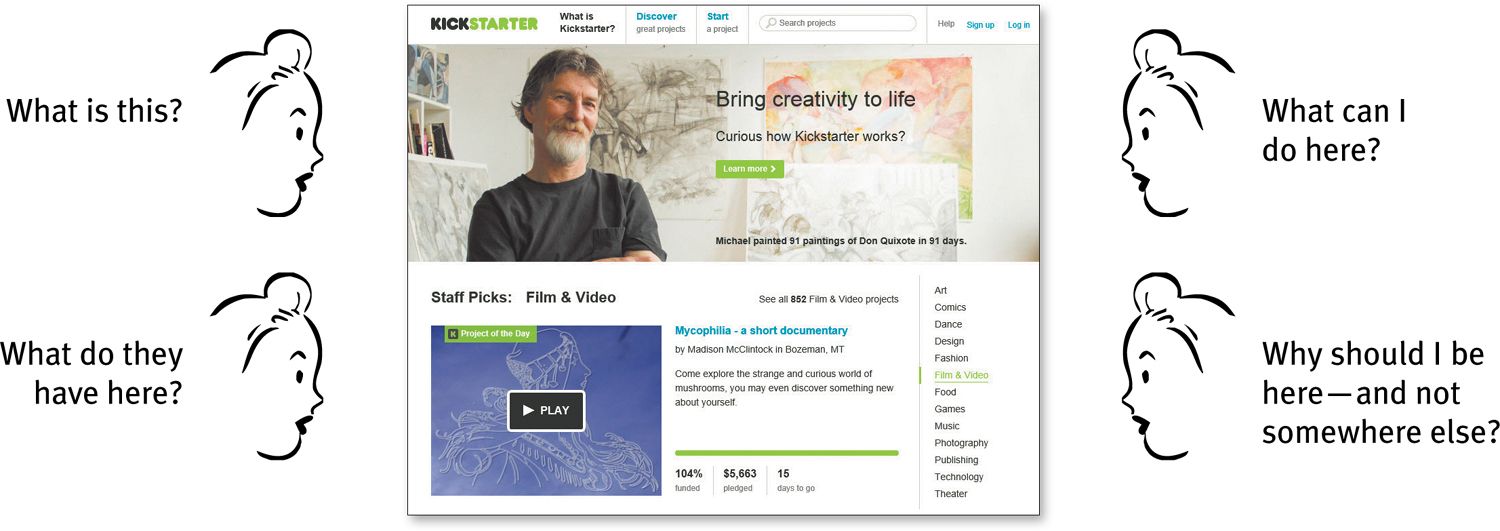Viewport: 1500px width, 531px height.
Task: Choose the Music category
Action: click(x=947, y=426)
